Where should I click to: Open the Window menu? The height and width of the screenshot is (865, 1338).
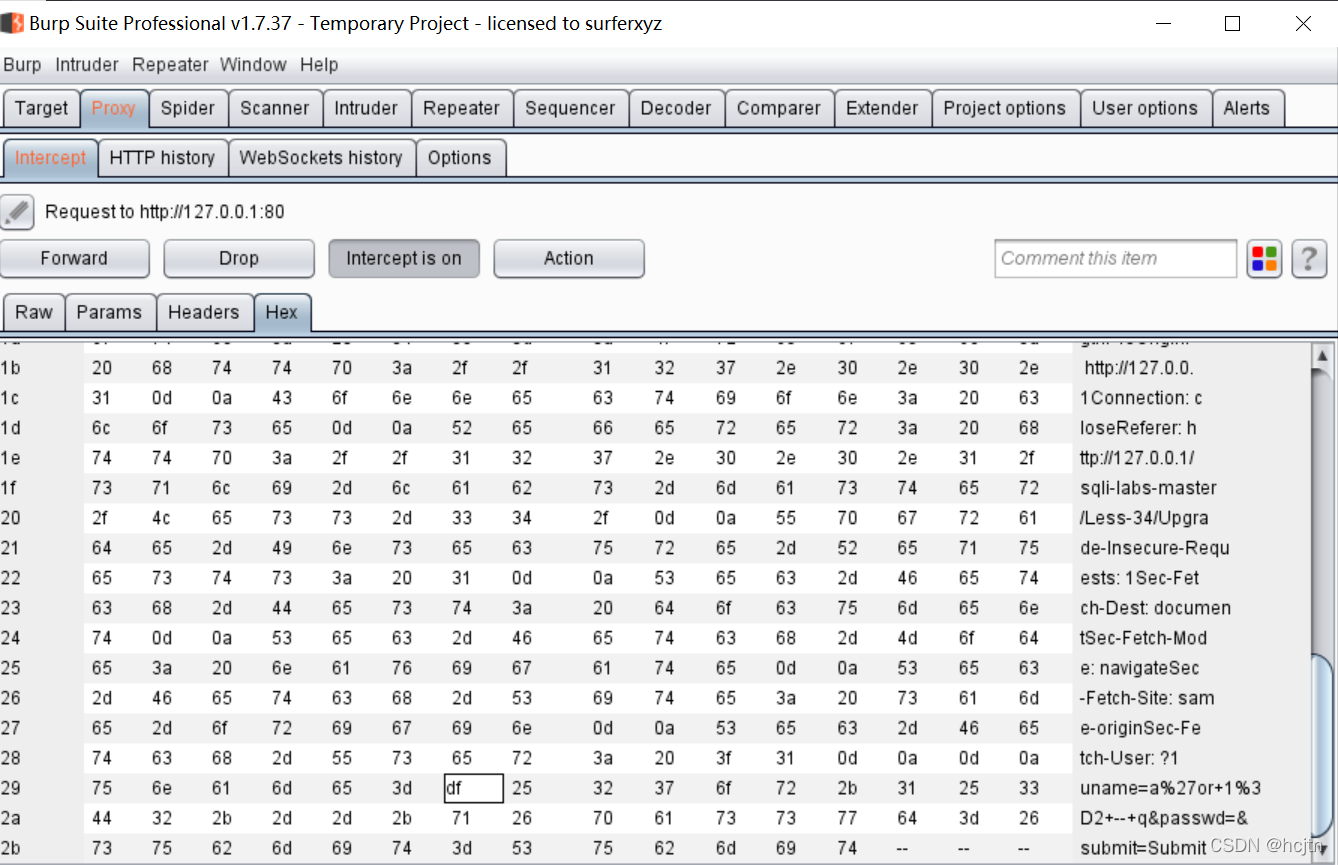pos(253,65)
